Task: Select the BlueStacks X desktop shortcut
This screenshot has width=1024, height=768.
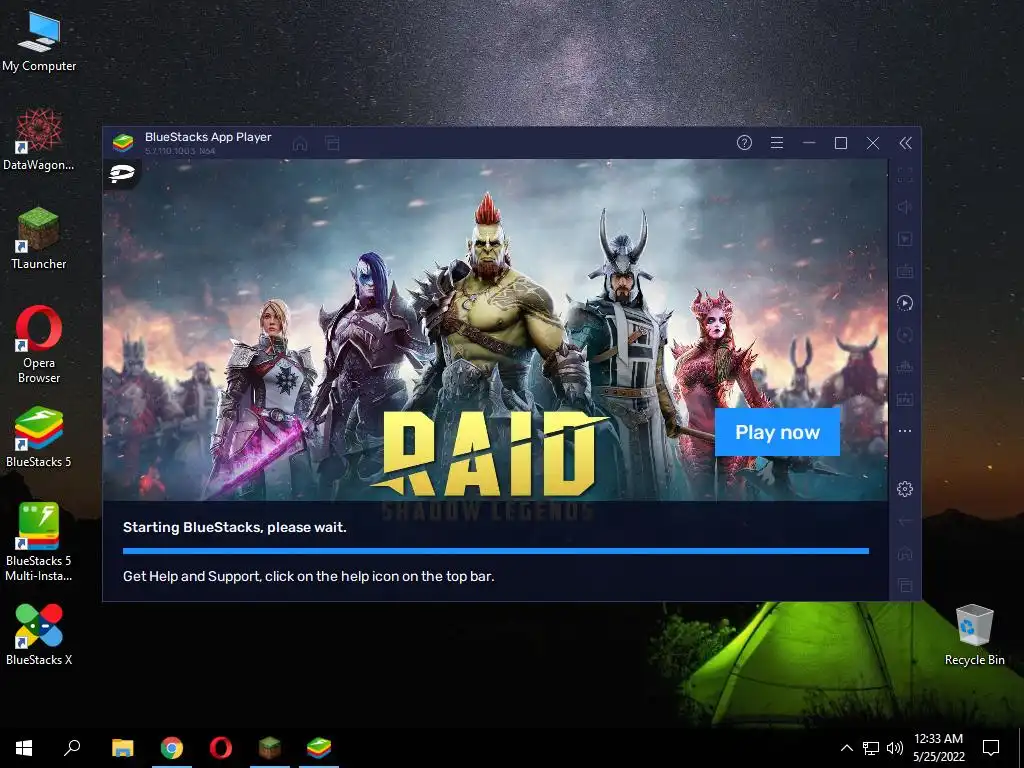Action: 39,635
